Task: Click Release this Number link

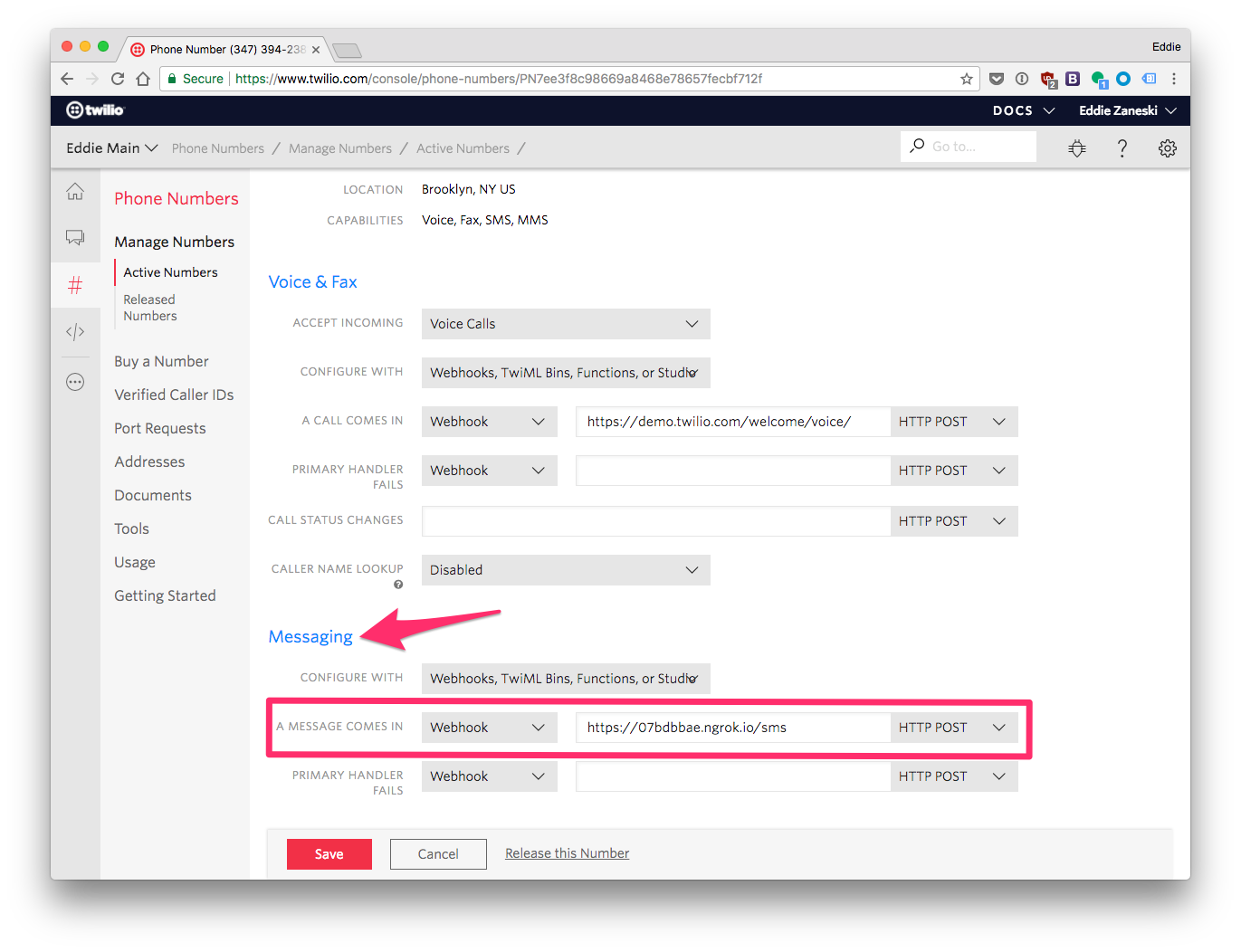Action: pos(567,853)
